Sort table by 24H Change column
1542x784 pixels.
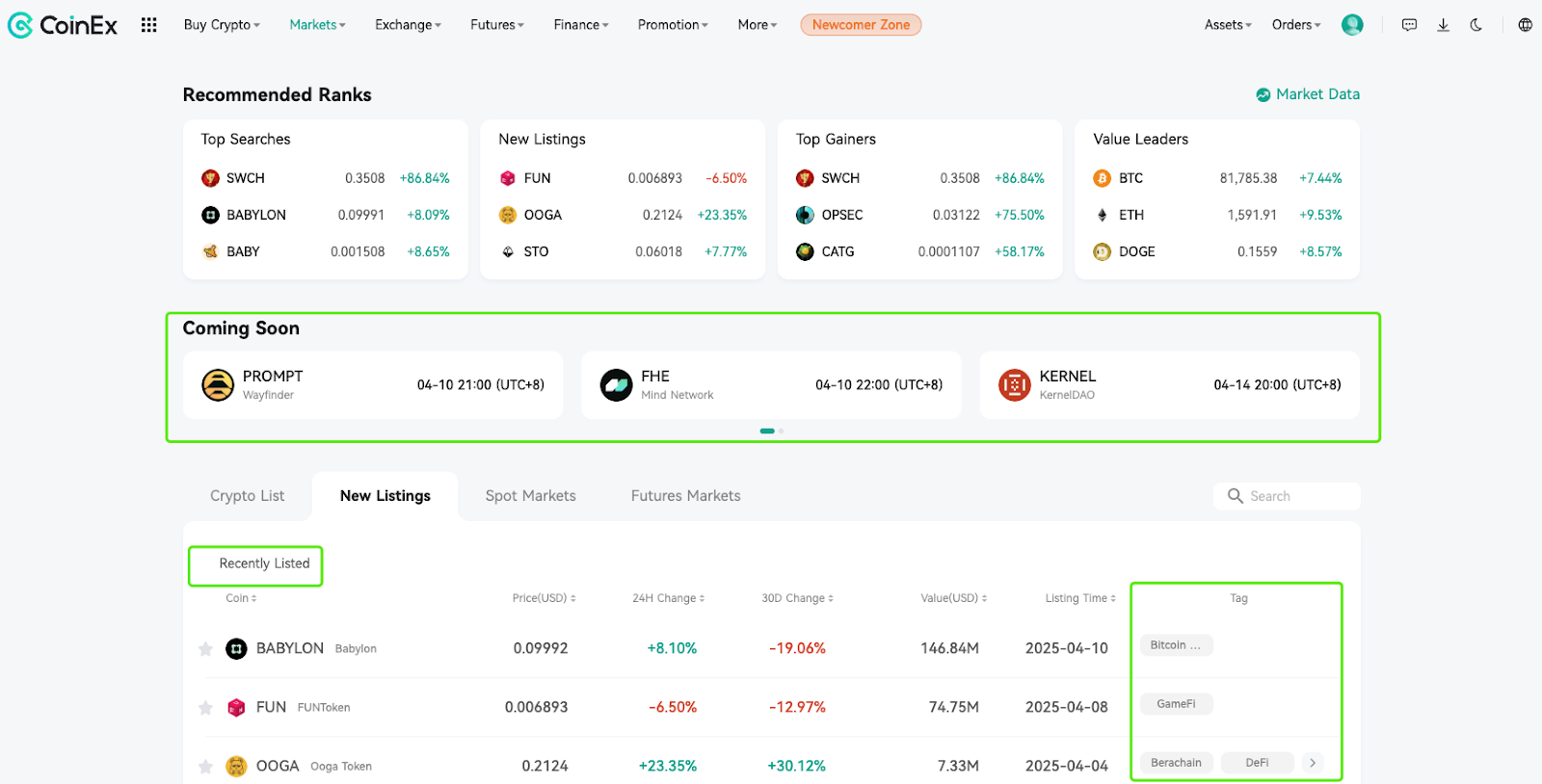coord(668,598)
